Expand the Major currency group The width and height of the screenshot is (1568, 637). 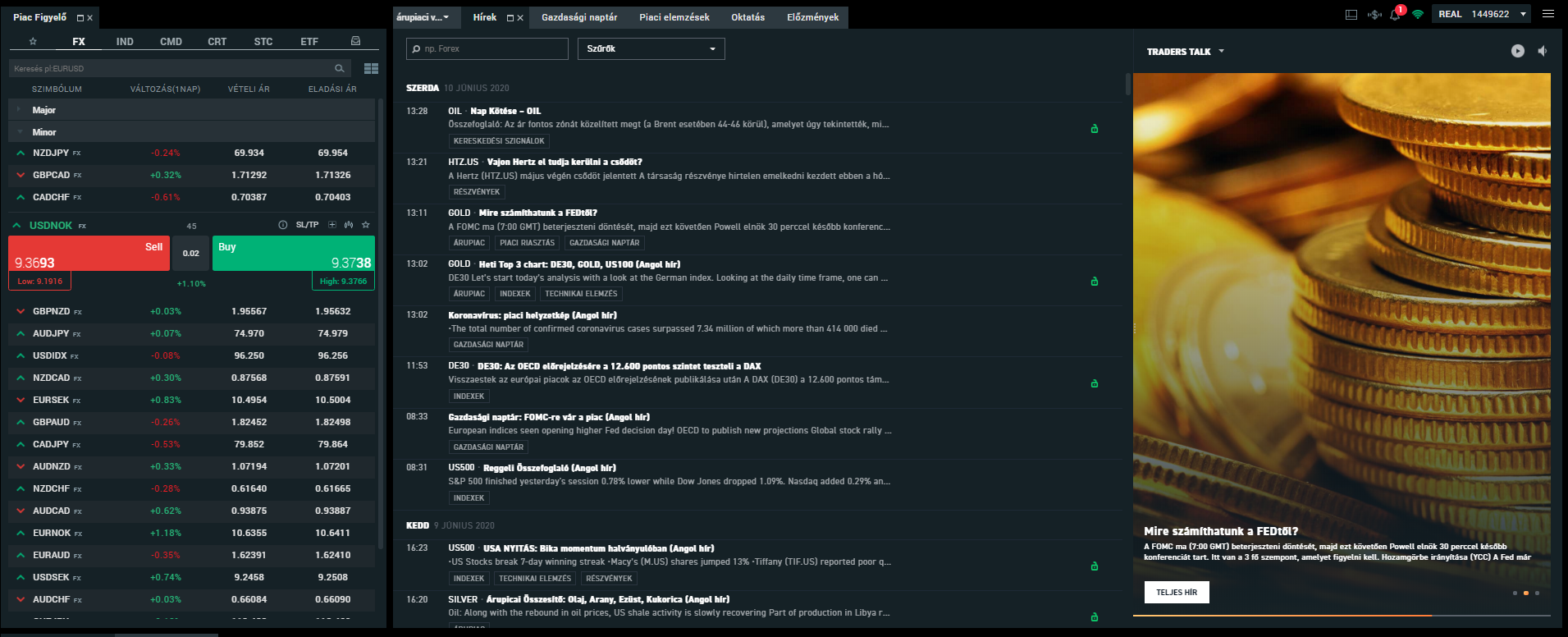(x=191, y=110)
